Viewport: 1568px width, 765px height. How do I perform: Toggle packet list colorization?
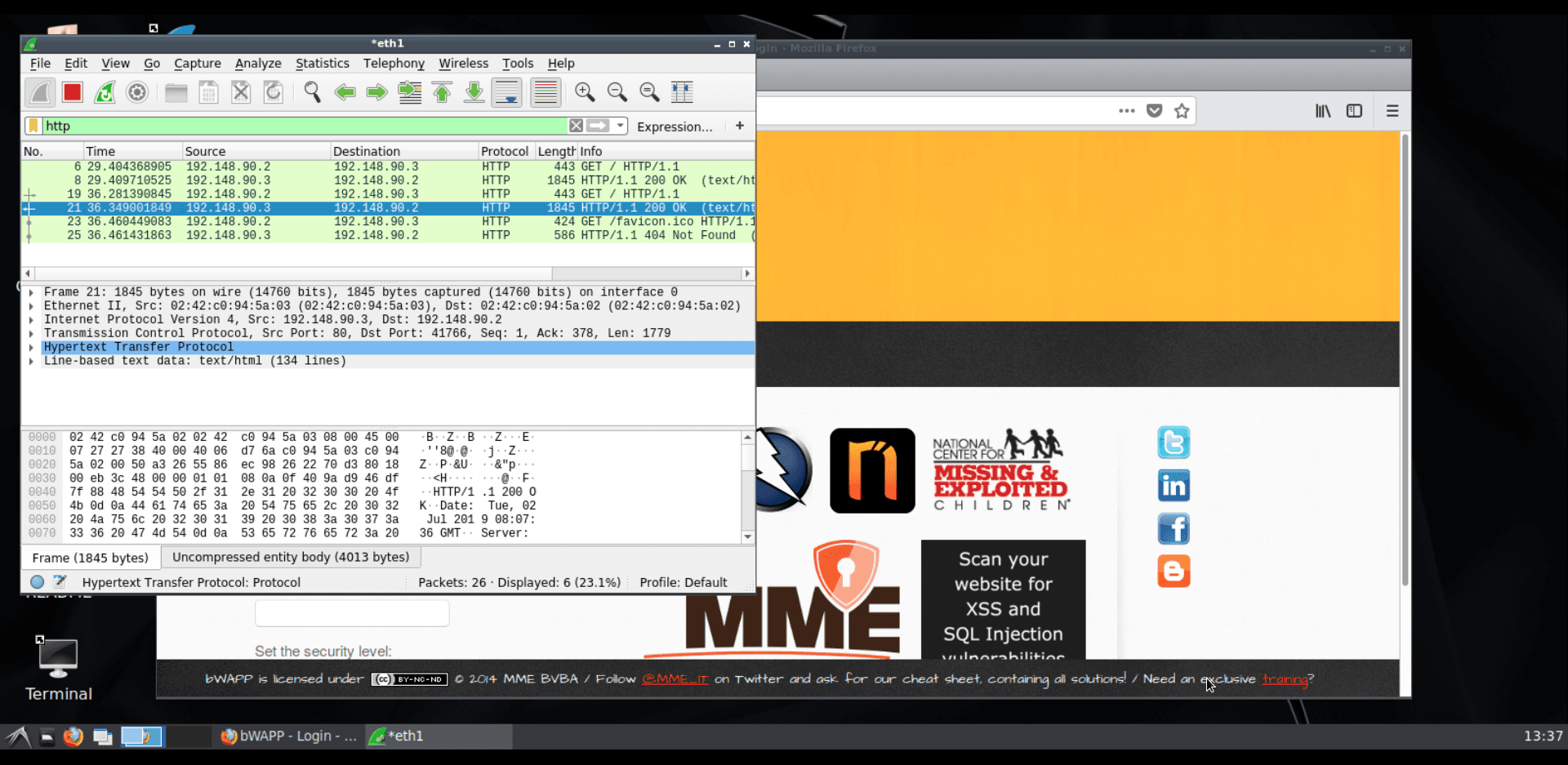546,92
